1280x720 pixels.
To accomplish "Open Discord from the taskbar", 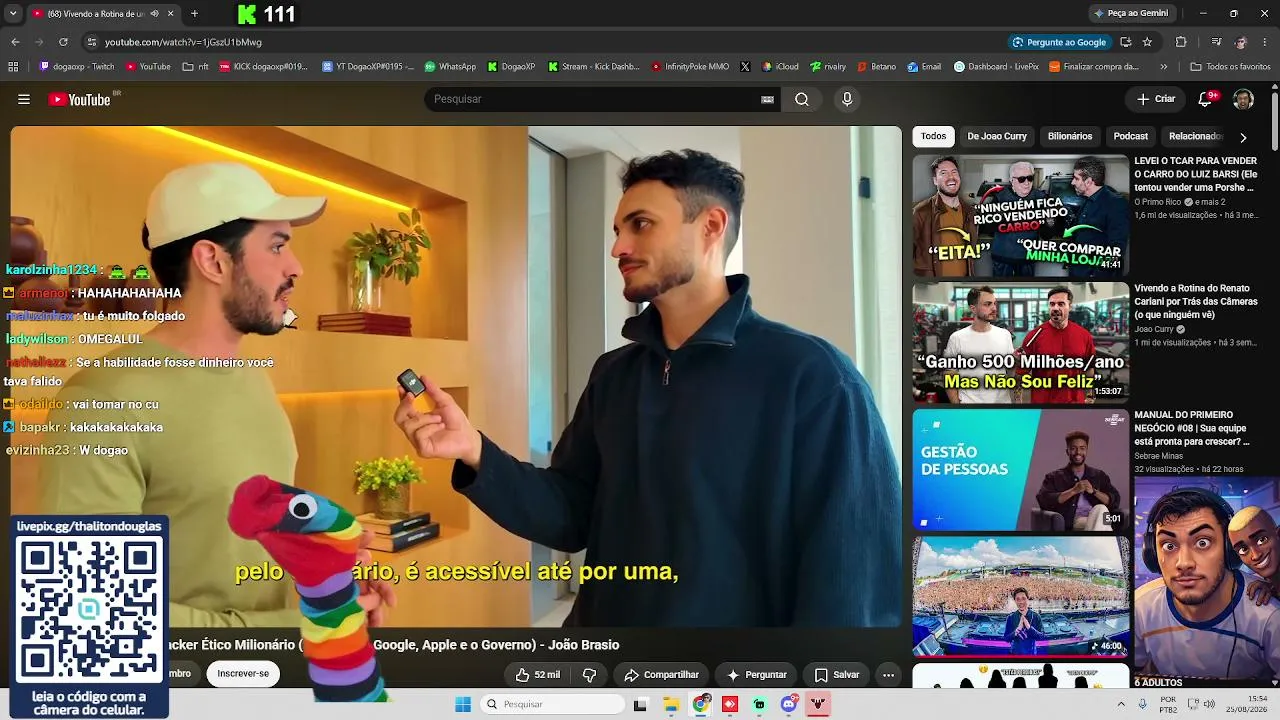I will point(789,704).
